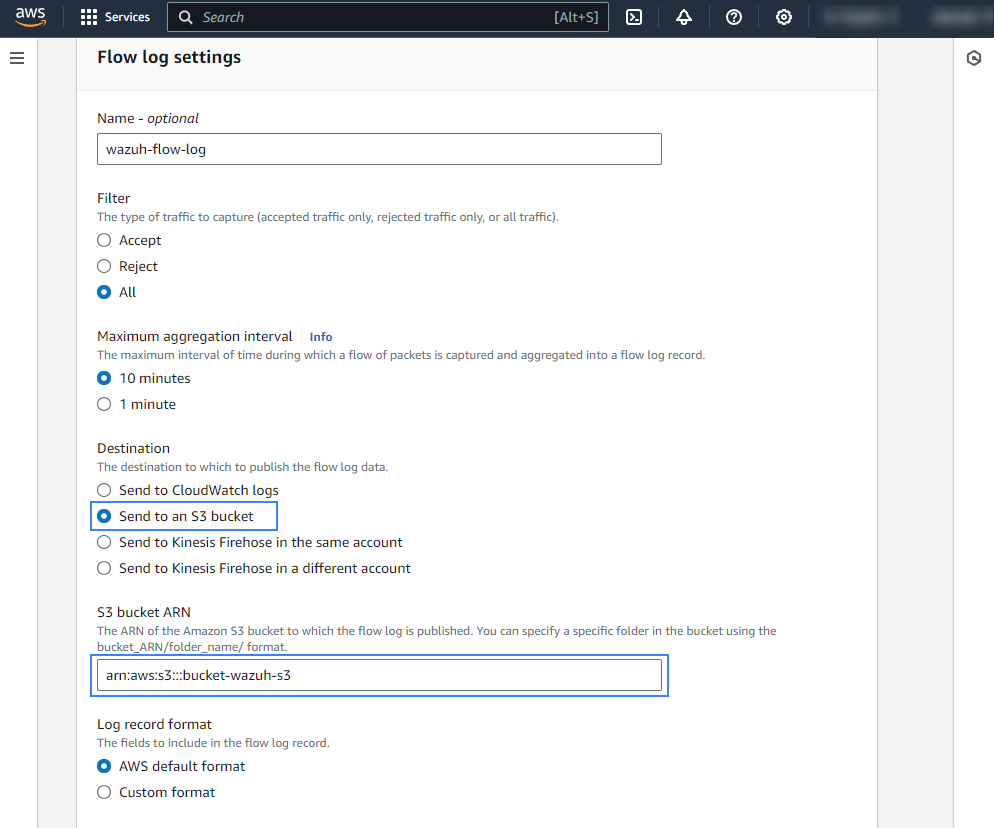Viewport: 994px width, 828px height.
Task: Open the notifications bell
Action: coord(684,17)
